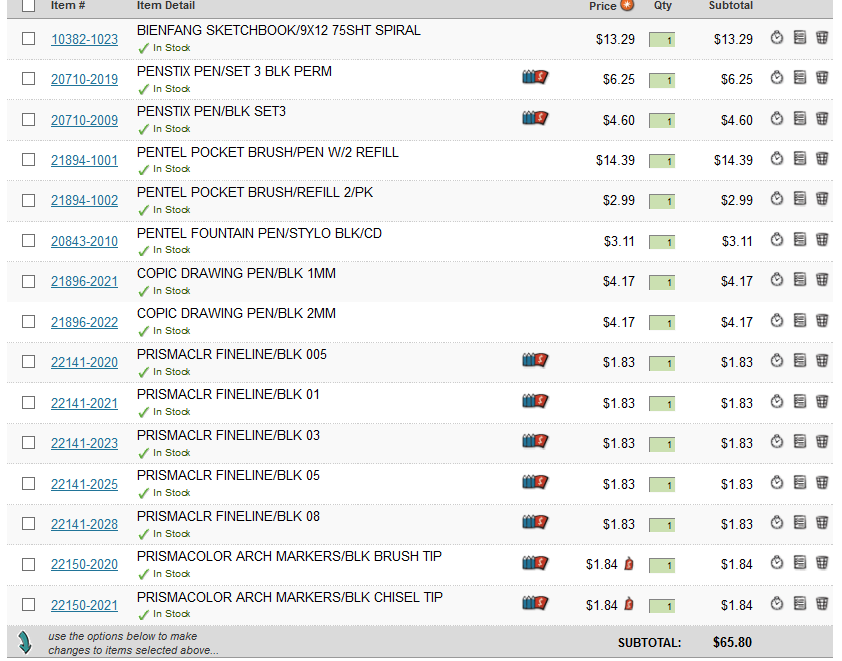Viewport: 842px width, 661px height.
Task: Check the box for item 21896-2022
Action: pyautogui.click(x=28, y=322)
